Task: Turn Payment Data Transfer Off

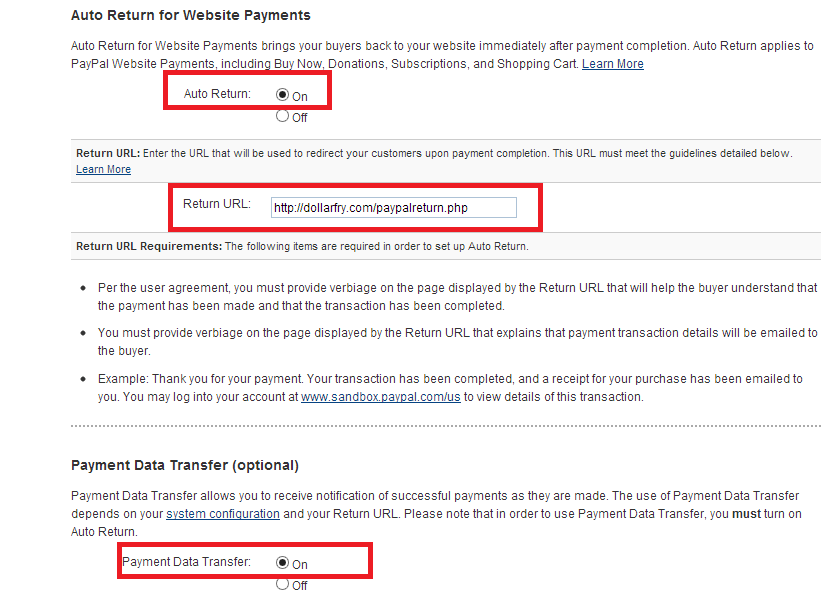Action: (x=283, y=584)
